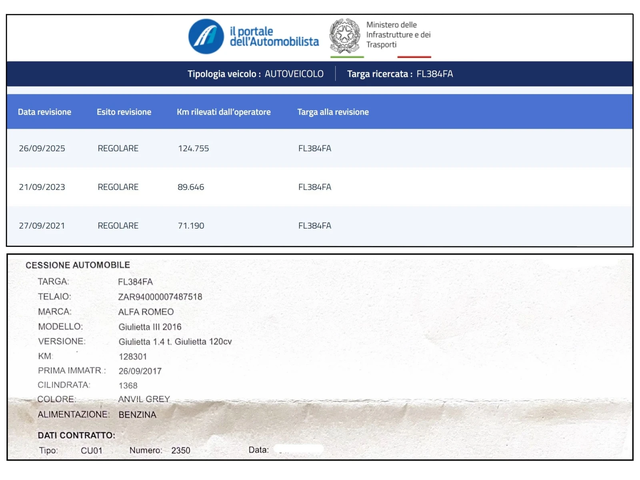640x480 pixels.
Task: Click the 71.190 km reading
Action: [190, 226]
